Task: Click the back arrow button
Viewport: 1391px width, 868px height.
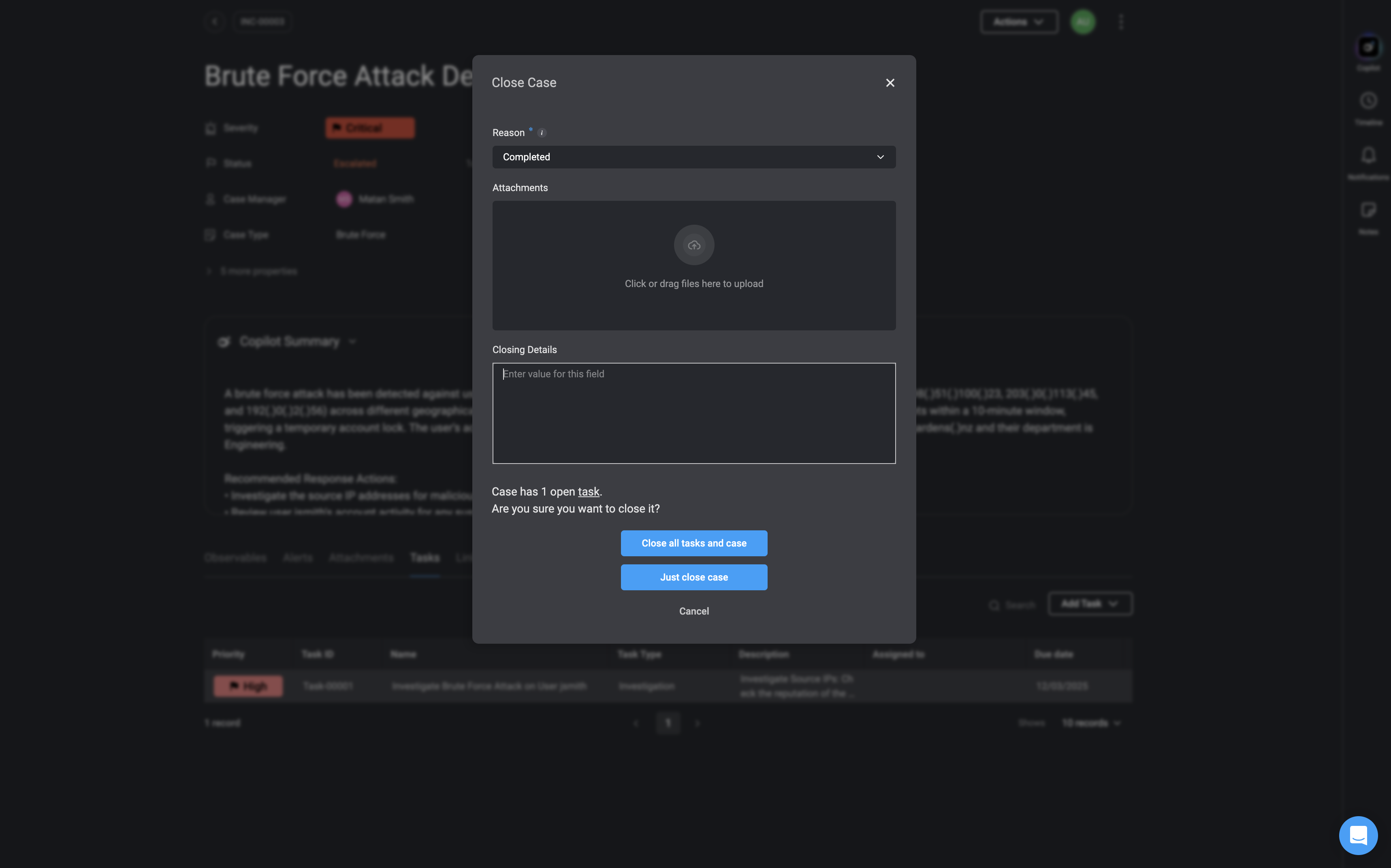Action: click(x=215, y=22)
